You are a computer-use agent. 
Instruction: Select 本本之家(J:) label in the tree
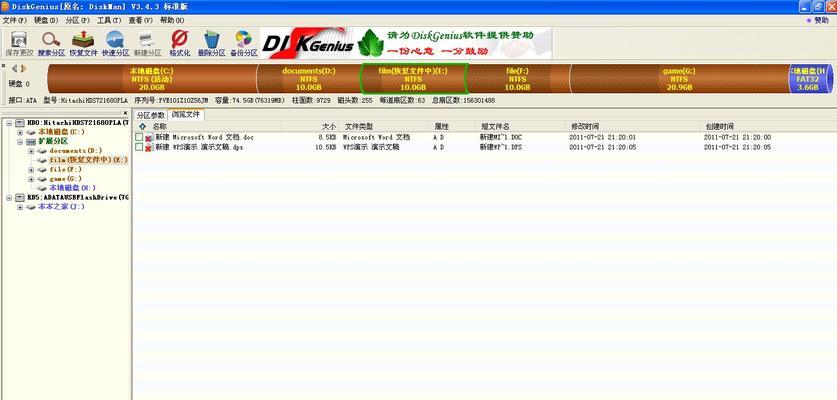pos(61,207)
